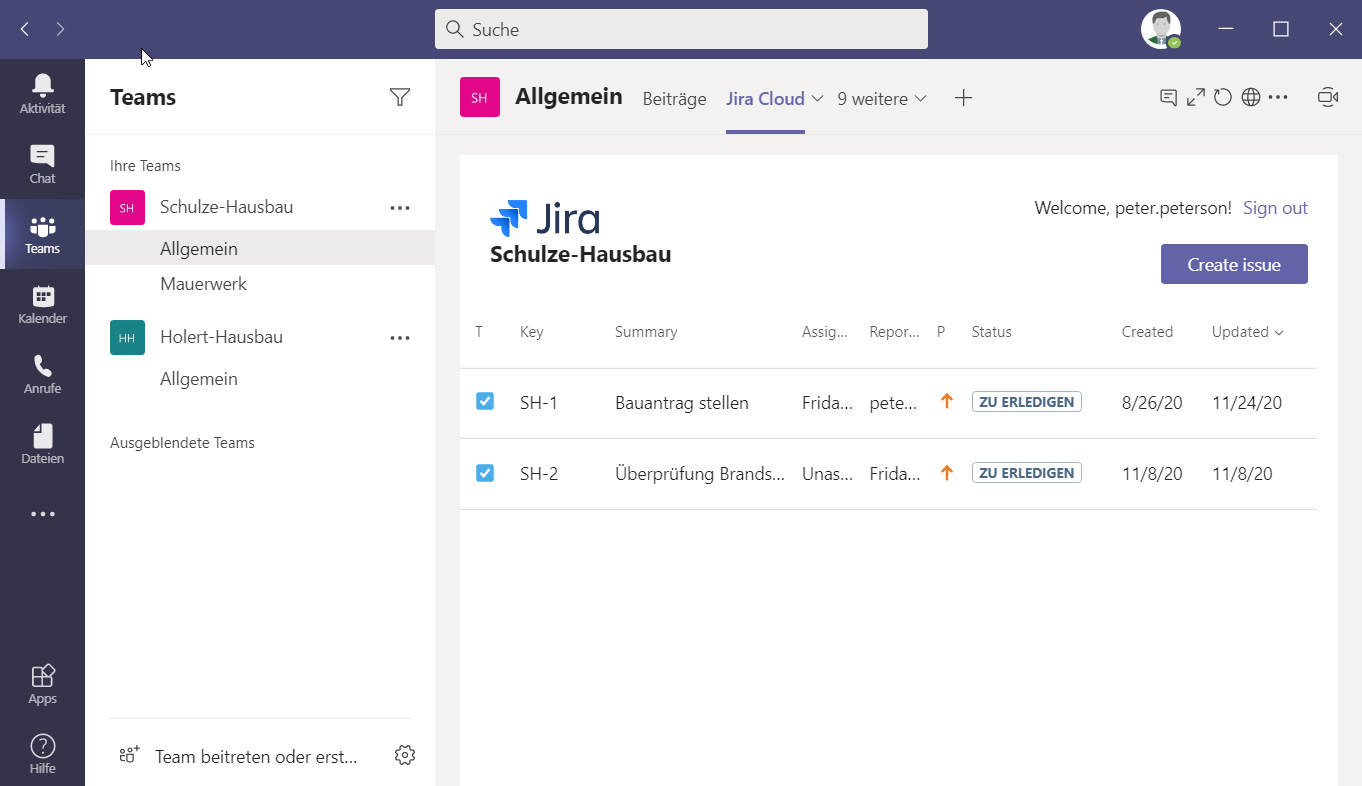The height and width of the screenshot is (786, 1362).
Task: Click the join or create team icon
Action: coord(129,755)
